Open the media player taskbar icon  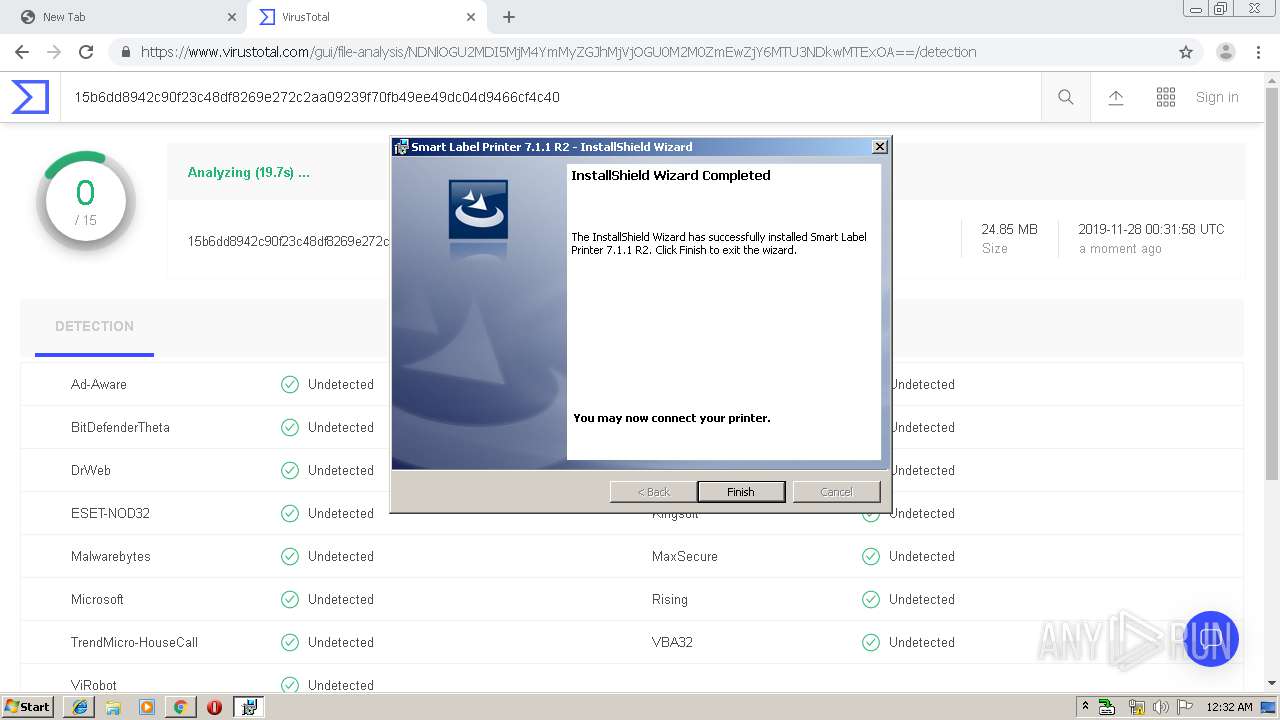point(147,707)
